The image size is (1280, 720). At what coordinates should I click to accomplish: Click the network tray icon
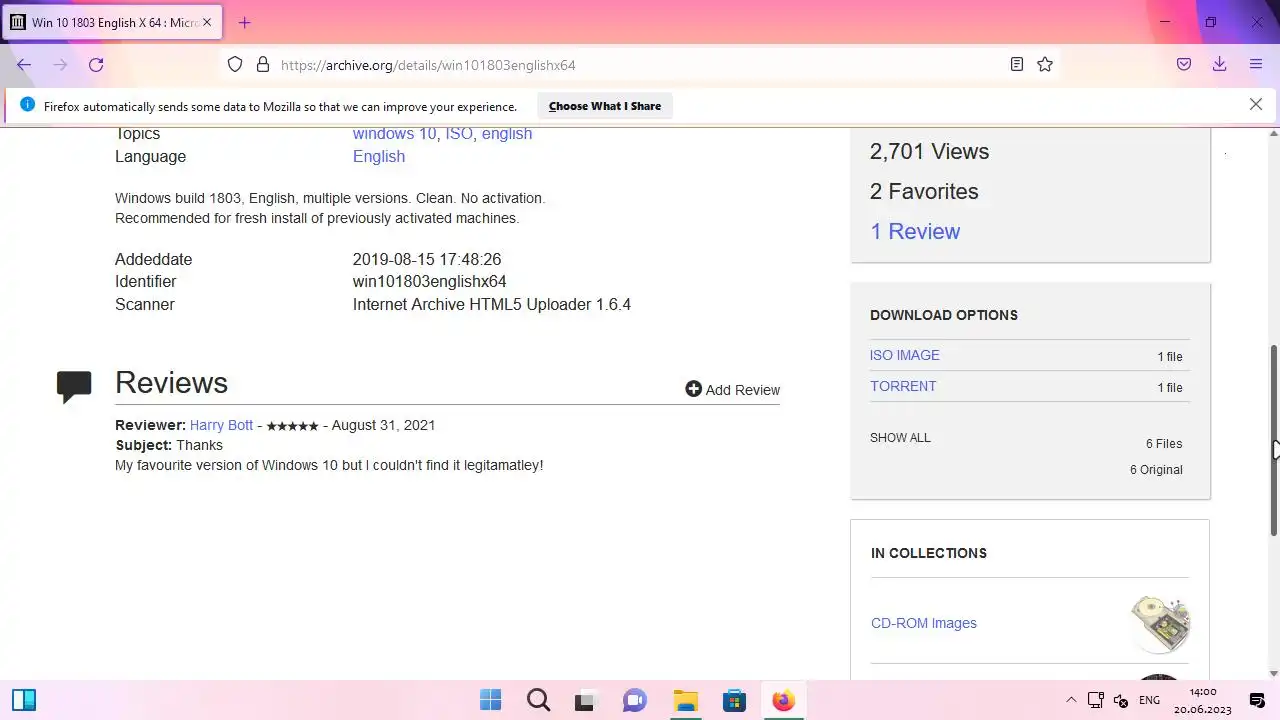tap(1096, 700)
